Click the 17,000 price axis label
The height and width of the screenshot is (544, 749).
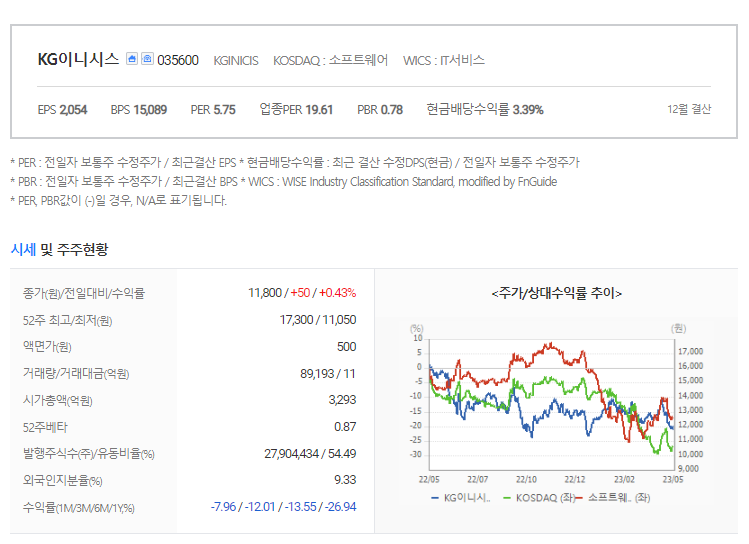click(x=690, y=352)
